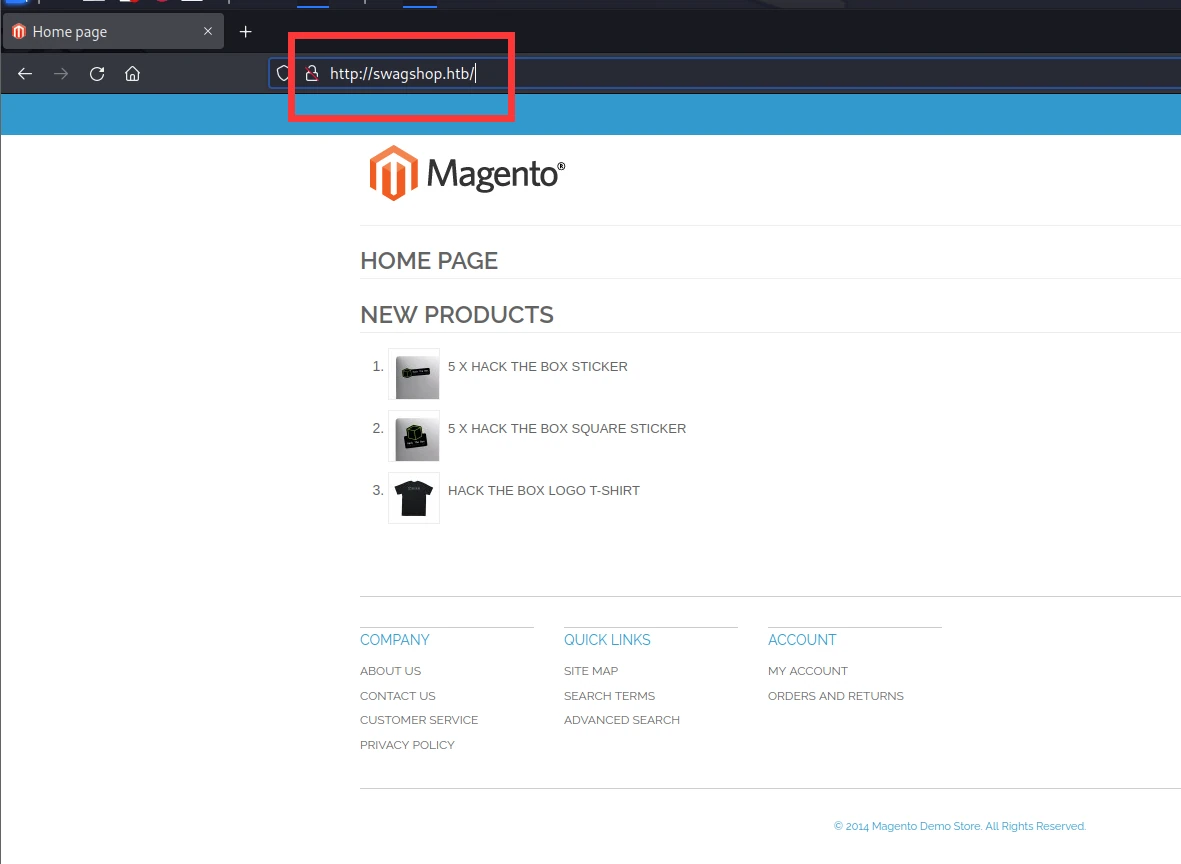The width and height of the screenshot is (1181, 864).
Task: Open the Site Map link
Action: coord(591,671)
